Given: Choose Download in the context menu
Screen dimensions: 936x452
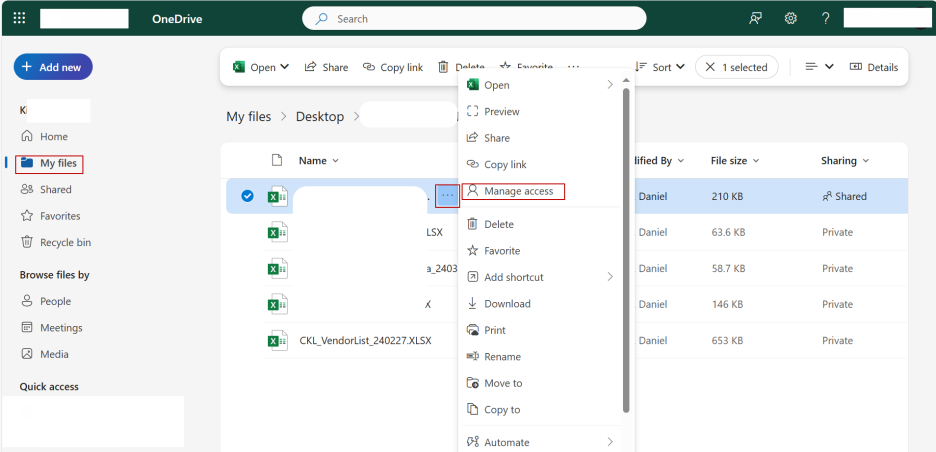Looking at the screenshot, I should tap(539, 303).
